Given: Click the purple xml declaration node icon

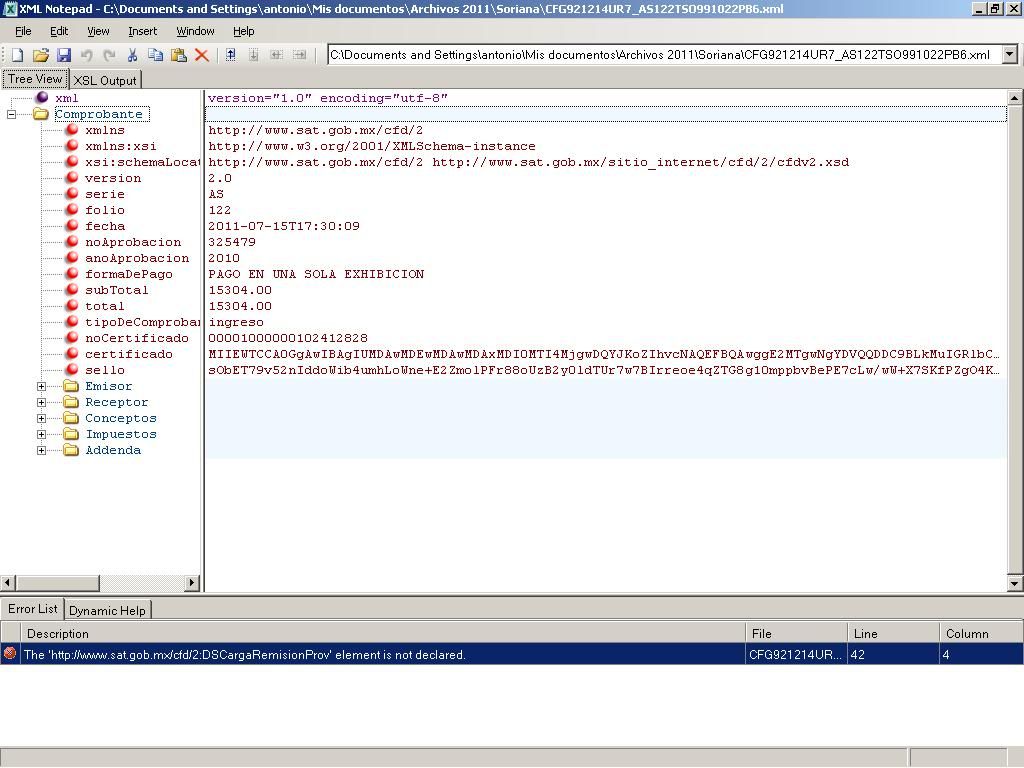Looking at the screenshot, I should [42, 97].
